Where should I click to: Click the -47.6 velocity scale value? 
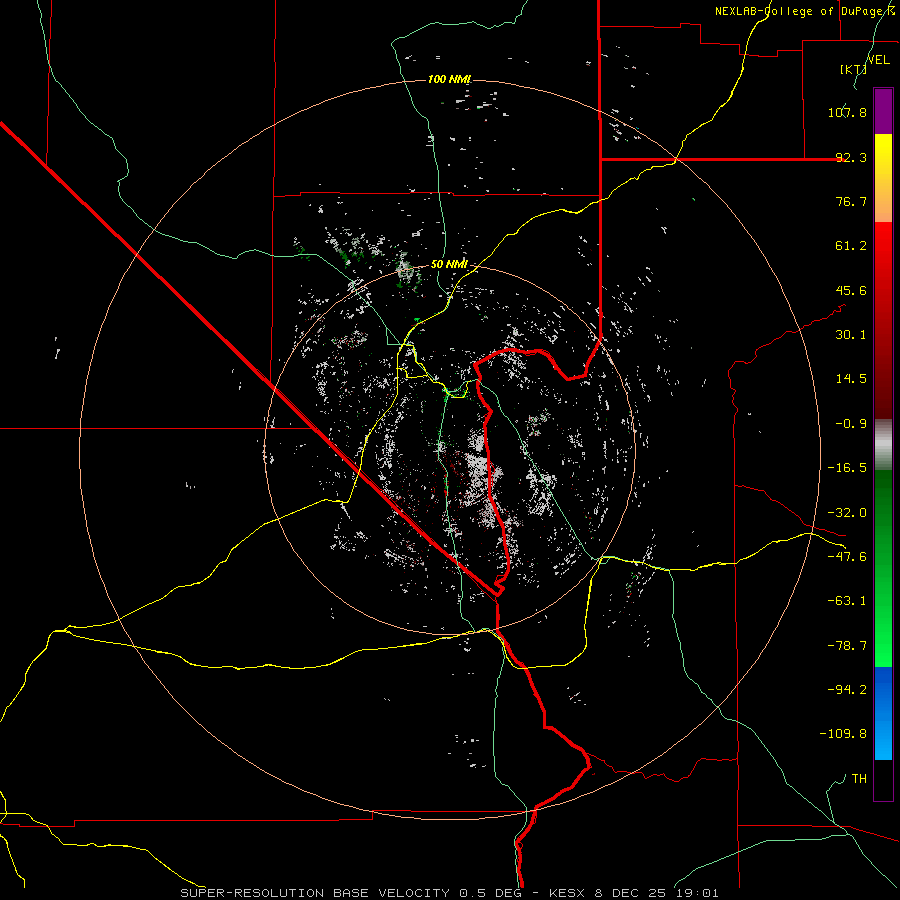click(847, 557)
